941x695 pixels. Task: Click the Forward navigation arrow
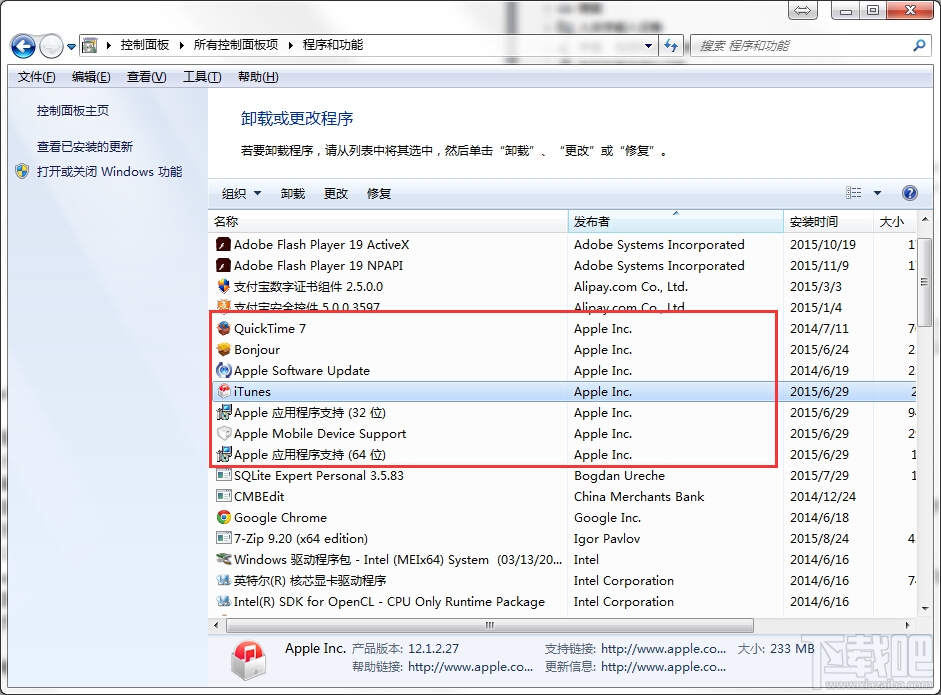tap(51, 46)
